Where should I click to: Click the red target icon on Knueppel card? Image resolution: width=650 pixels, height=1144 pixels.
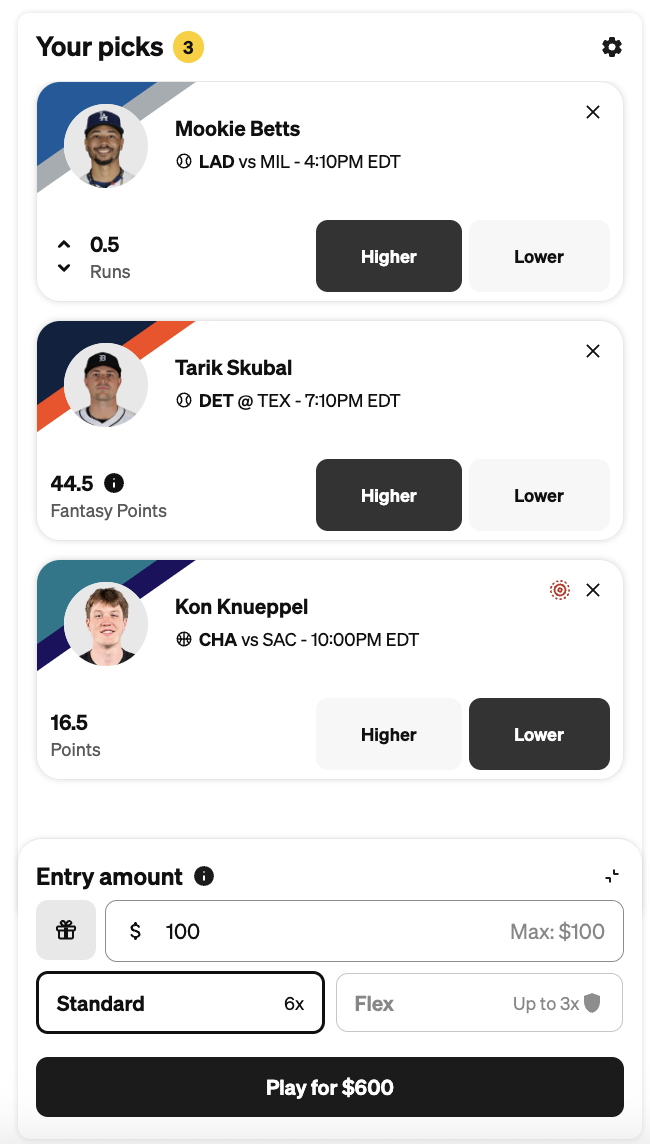click(x=560, y=590)
